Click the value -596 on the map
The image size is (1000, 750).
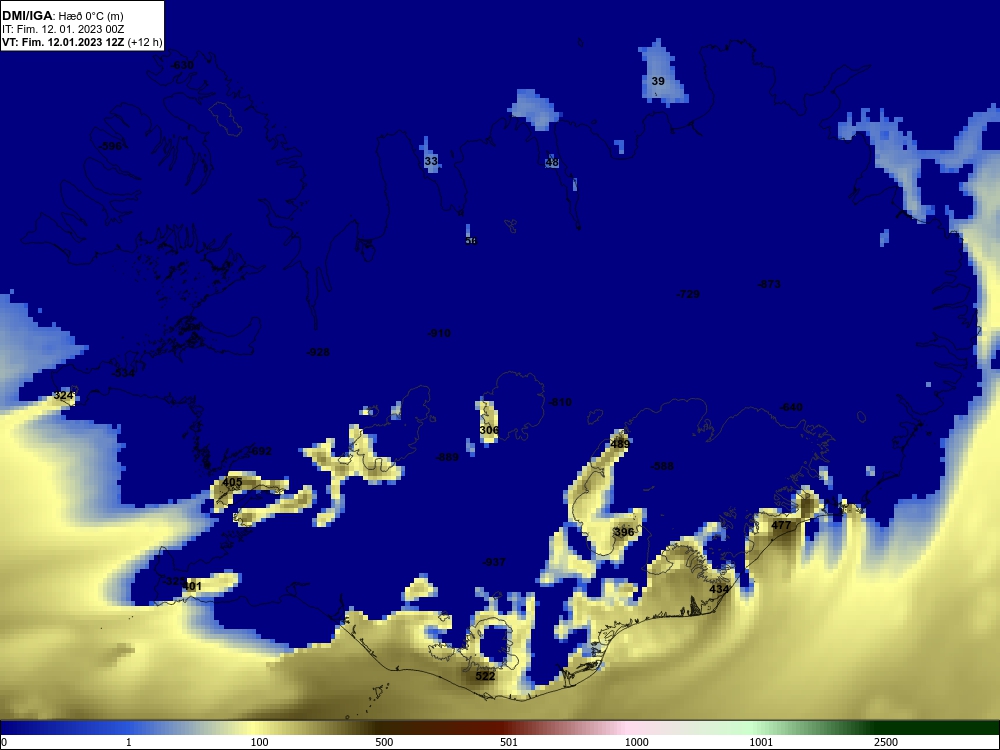110,146
